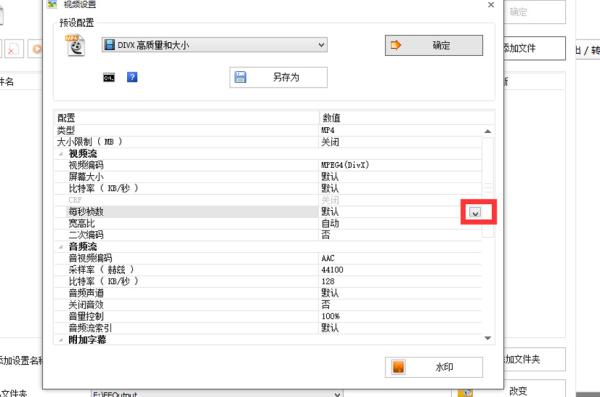Open the blue question mark help icon
Image resolution: width=600 pixels, height=397 pixels.
132,77
